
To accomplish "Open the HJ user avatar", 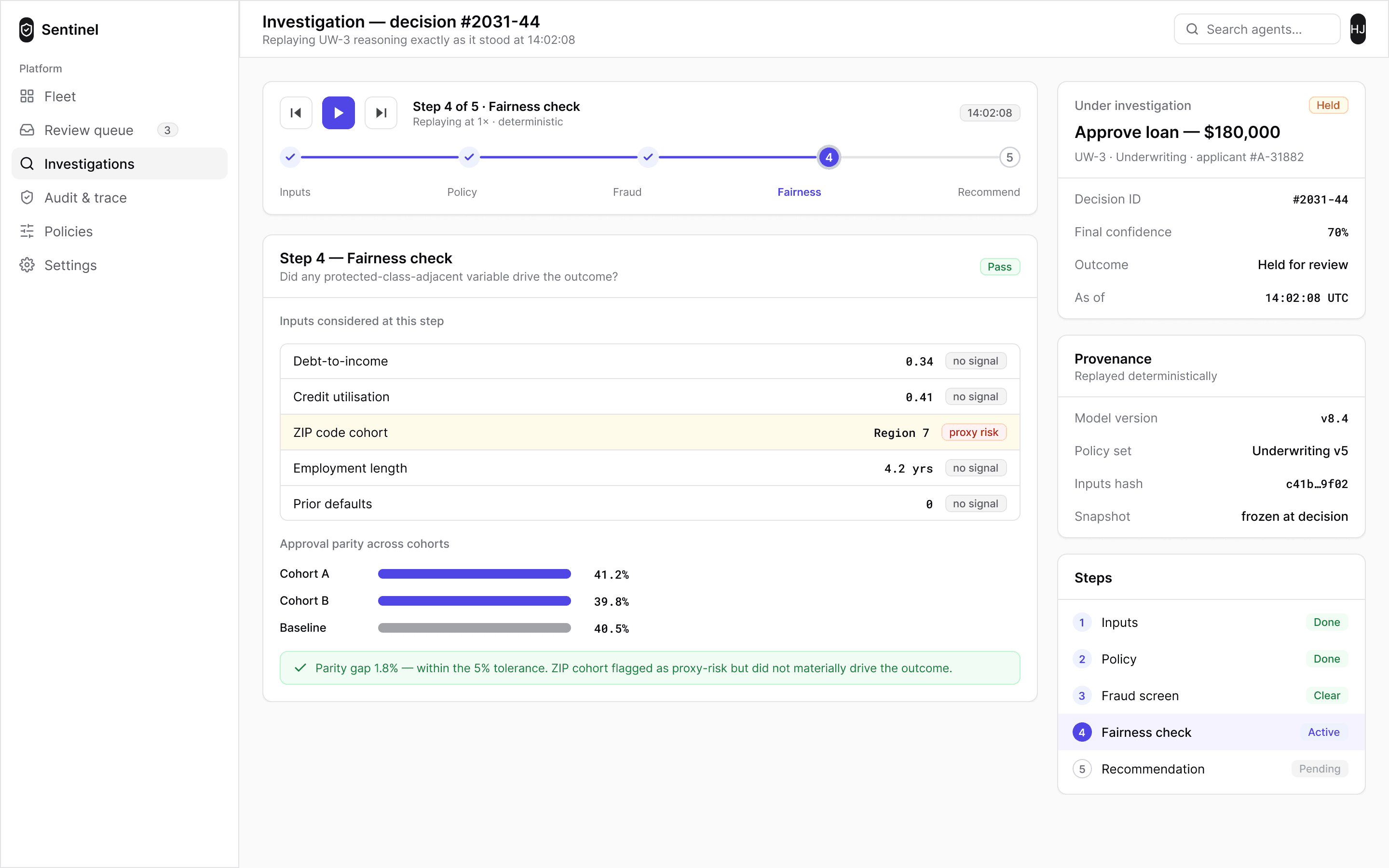I will pos(1358,29).
